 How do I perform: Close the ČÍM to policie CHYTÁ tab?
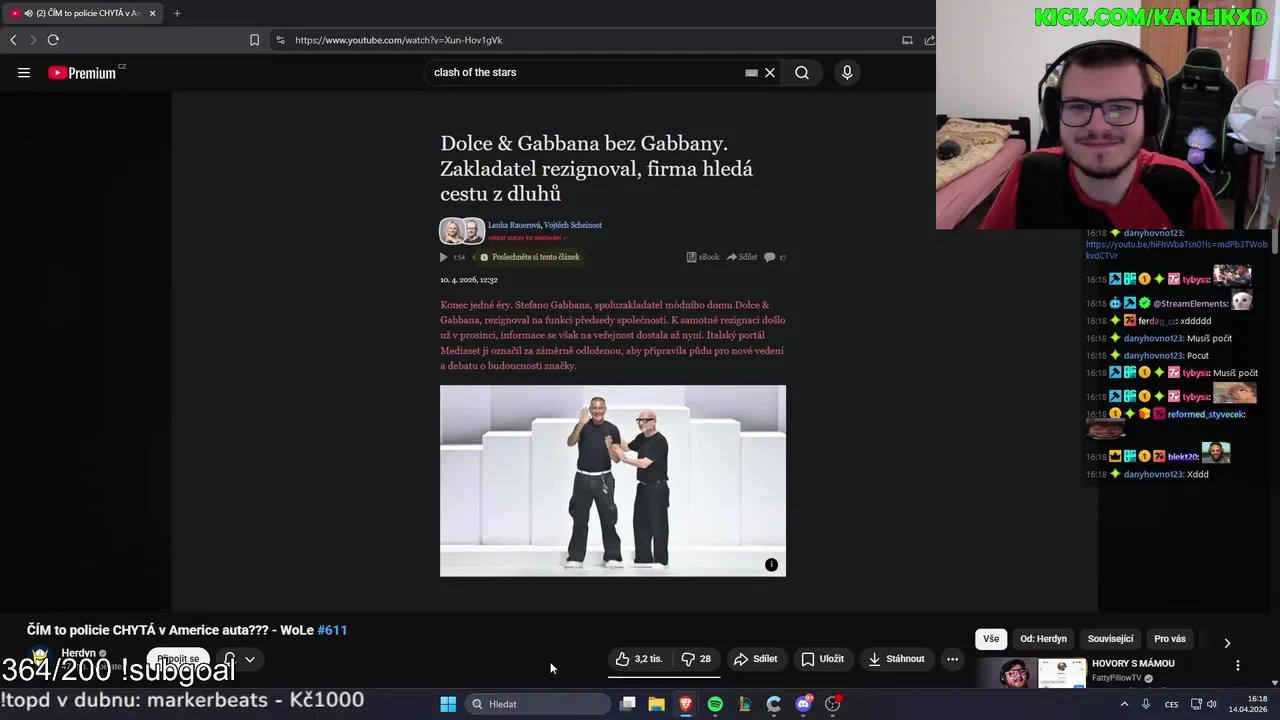tap(153, 13)
